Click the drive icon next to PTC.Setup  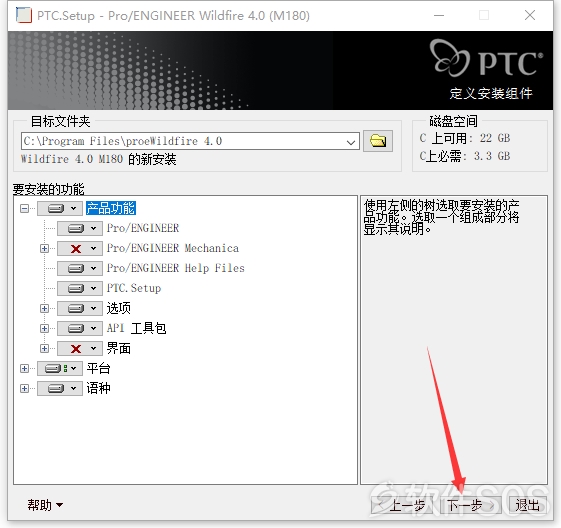click(77, 288)
